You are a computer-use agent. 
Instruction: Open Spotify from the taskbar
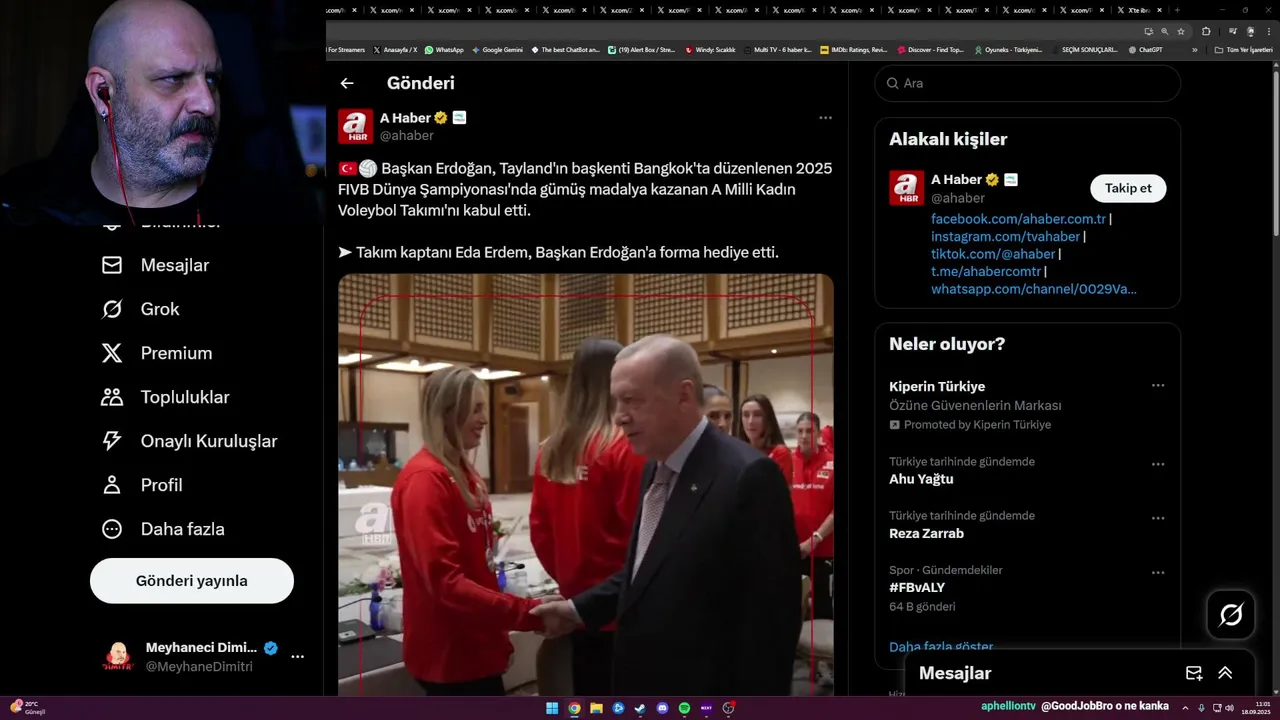point(684,708)
